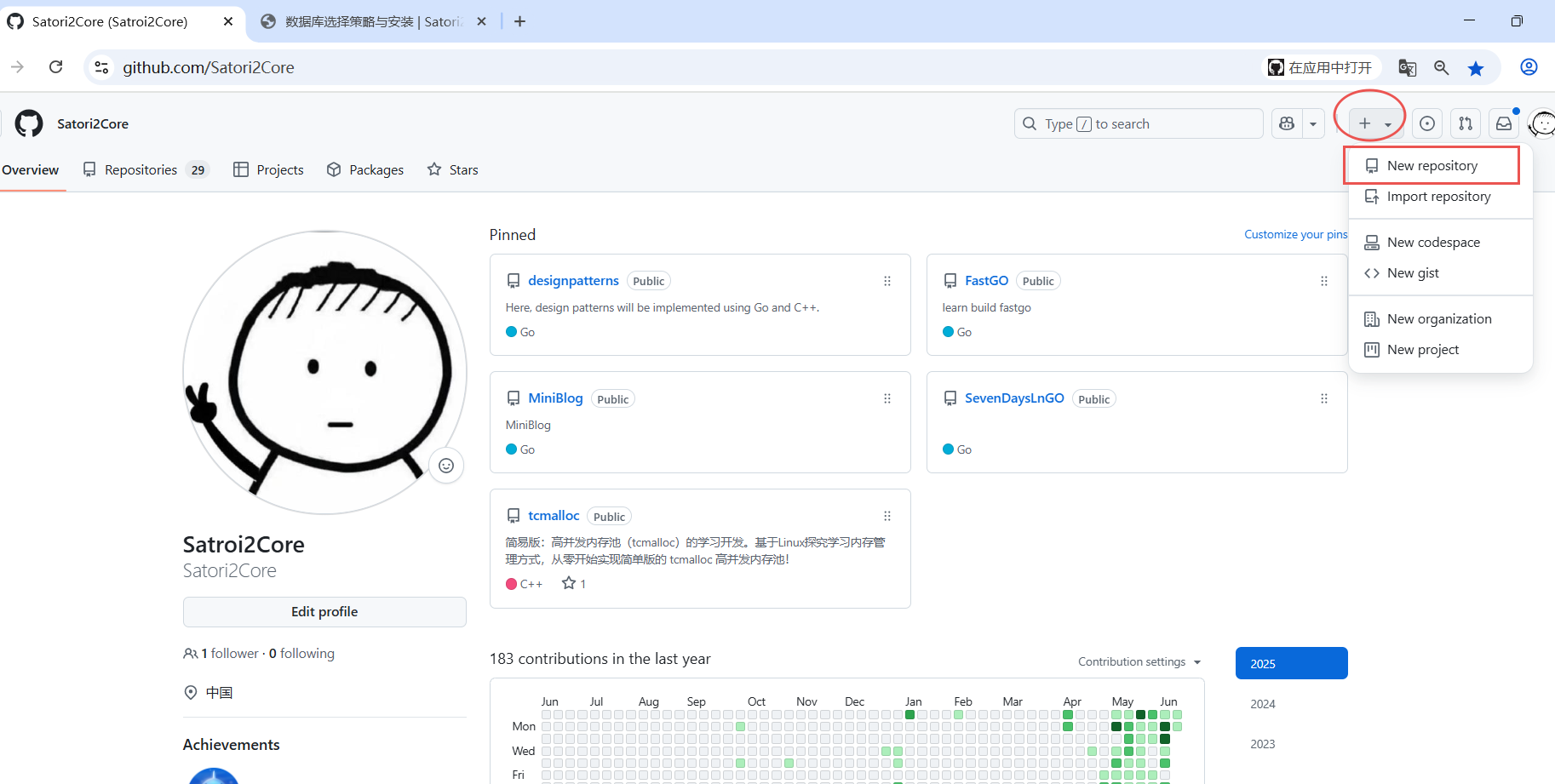Viewport: 1555px width, 784px height.
Task: Set status via the smiley emoji button
Action: [446, 465]
